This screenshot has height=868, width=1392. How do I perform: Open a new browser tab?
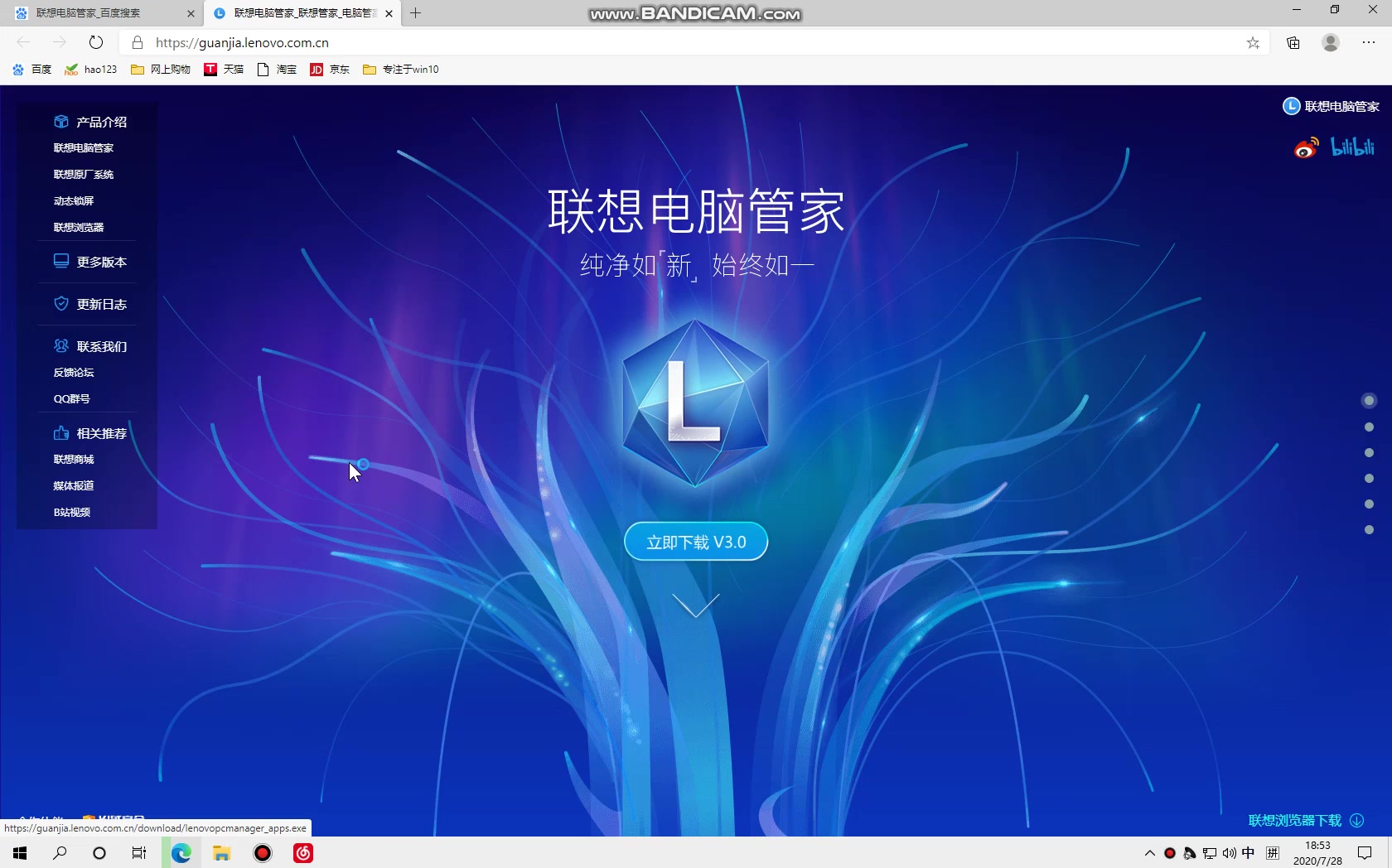click(416, 13)
